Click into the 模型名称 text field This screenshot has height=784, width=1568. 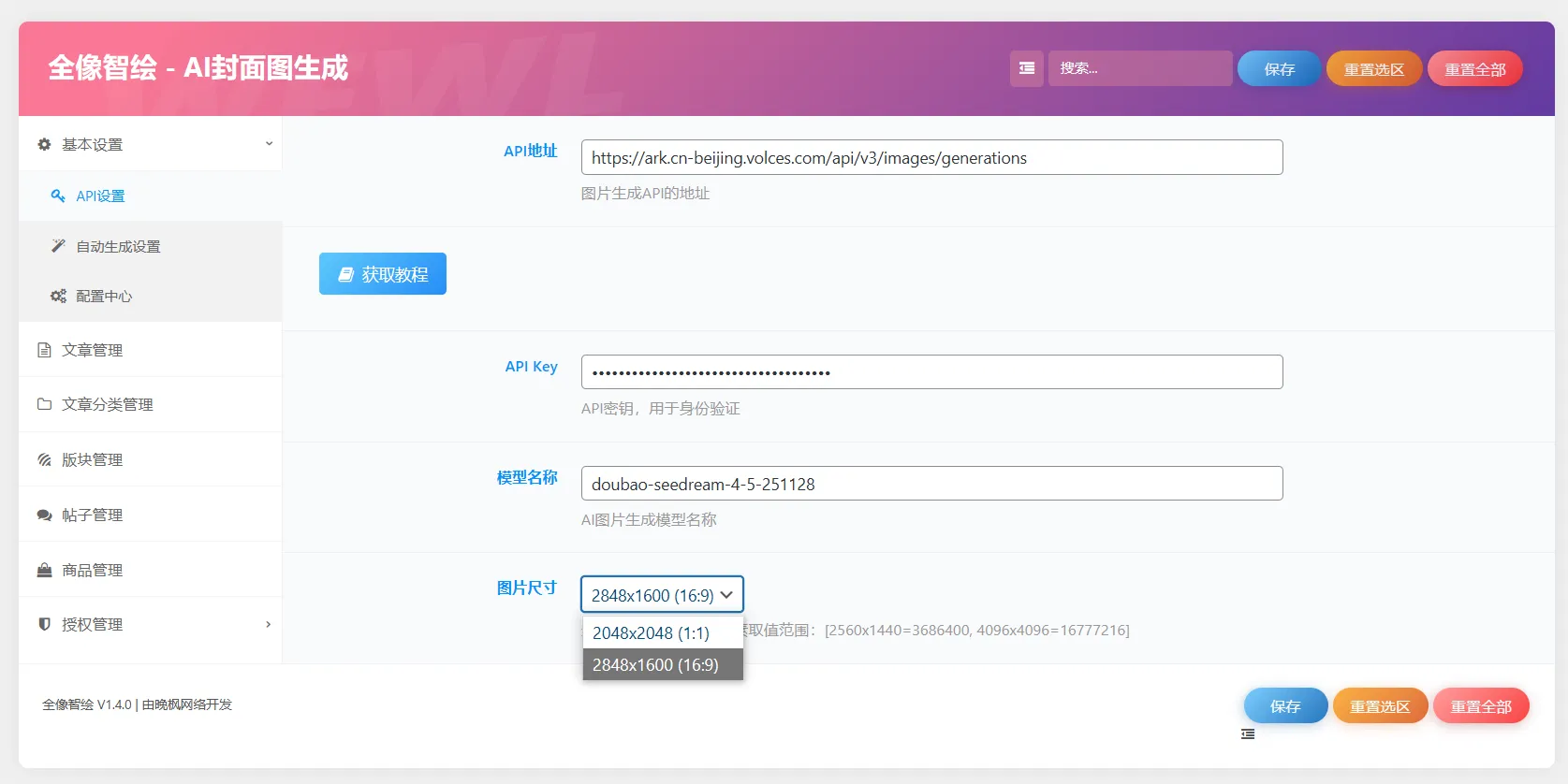tap(931, 484)
